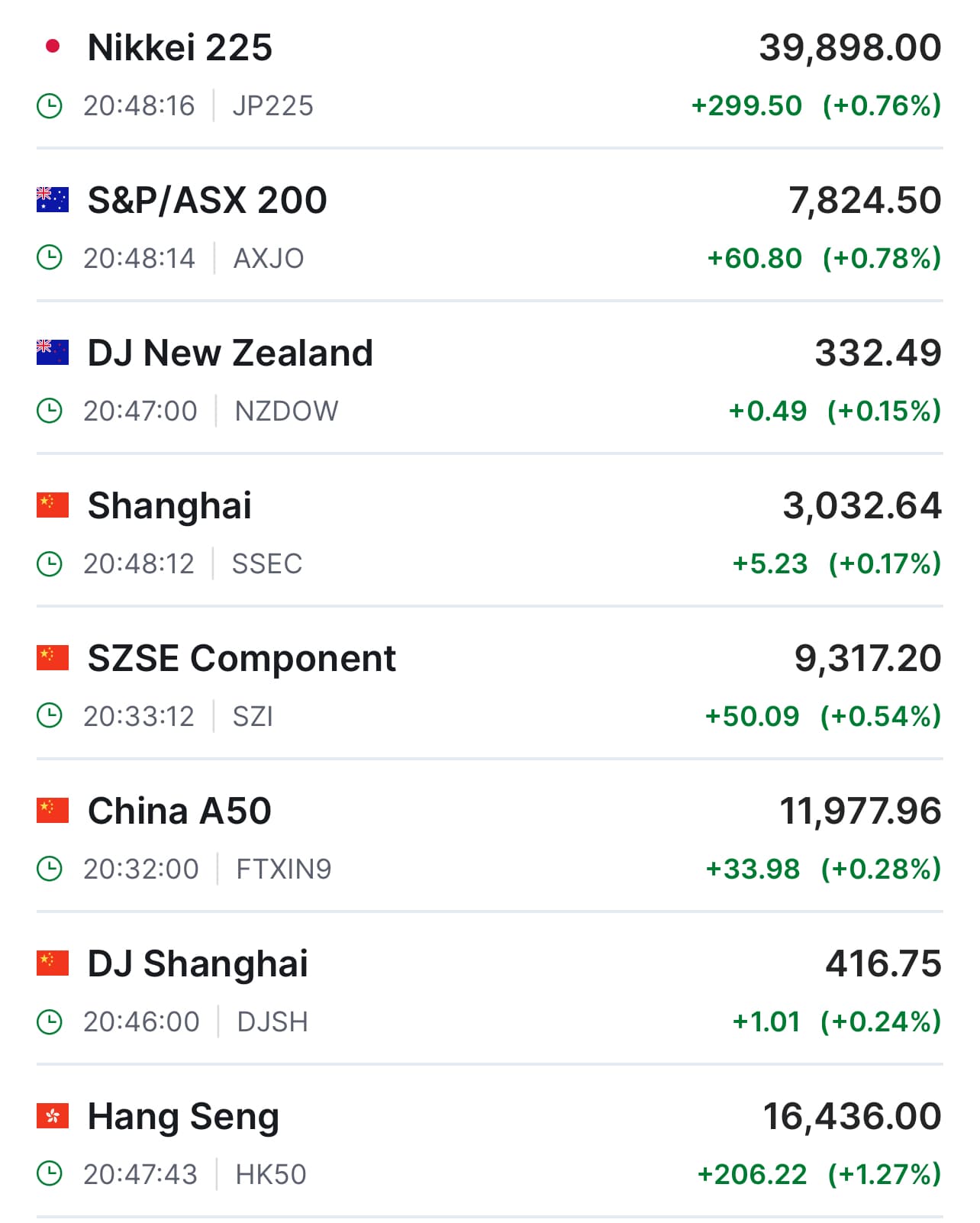980x1223 pixels.
Task: Tap the Australian flag next to S&P/ASX 200
Action: coord(53,199)
